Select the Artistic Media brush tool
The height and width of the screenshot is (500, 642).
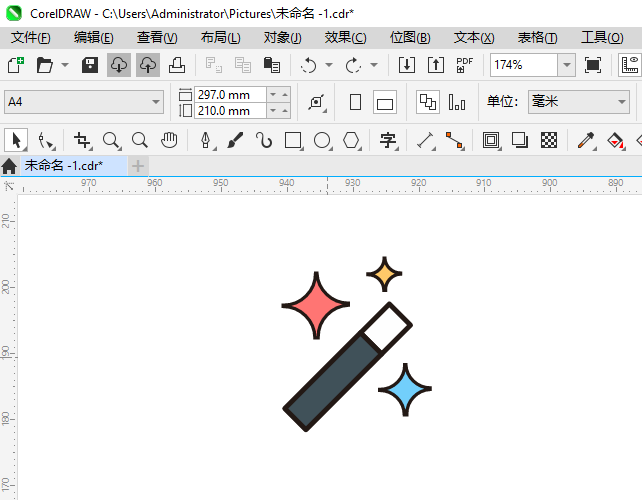pyautogui.click(x=235, y=140)
